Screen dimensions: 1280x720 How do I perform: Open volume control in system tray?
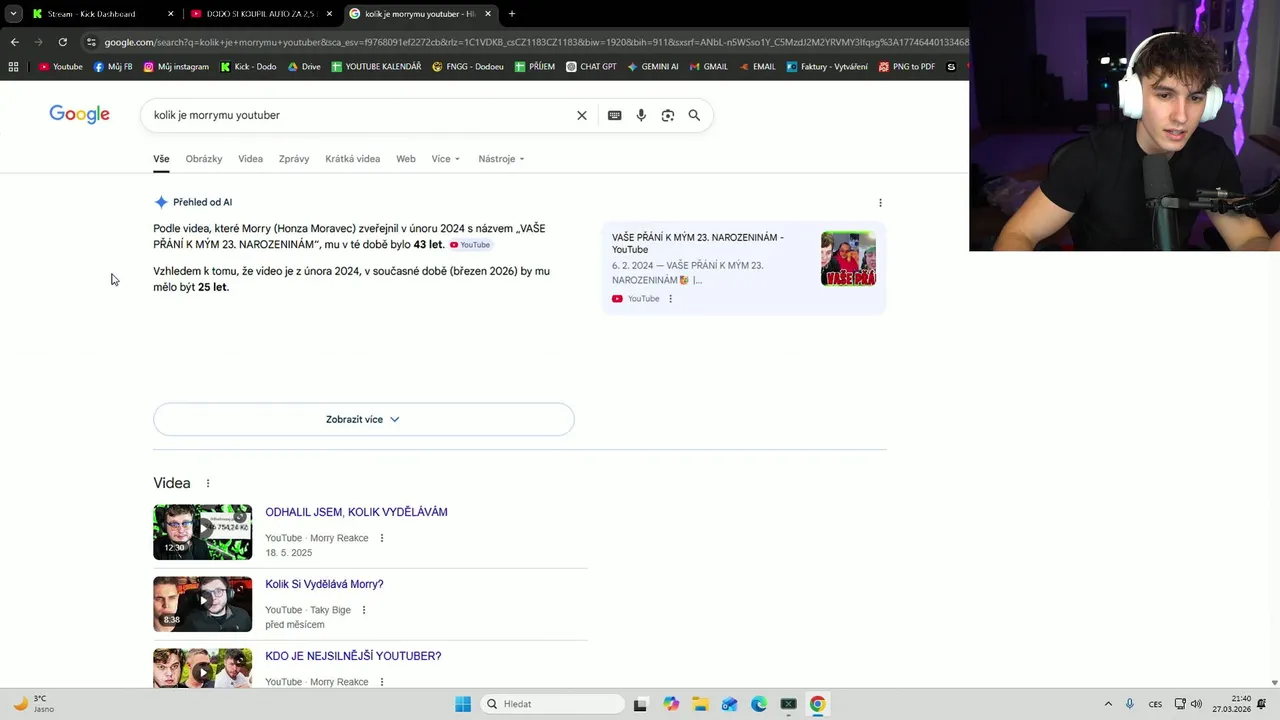coord(1197,704)
